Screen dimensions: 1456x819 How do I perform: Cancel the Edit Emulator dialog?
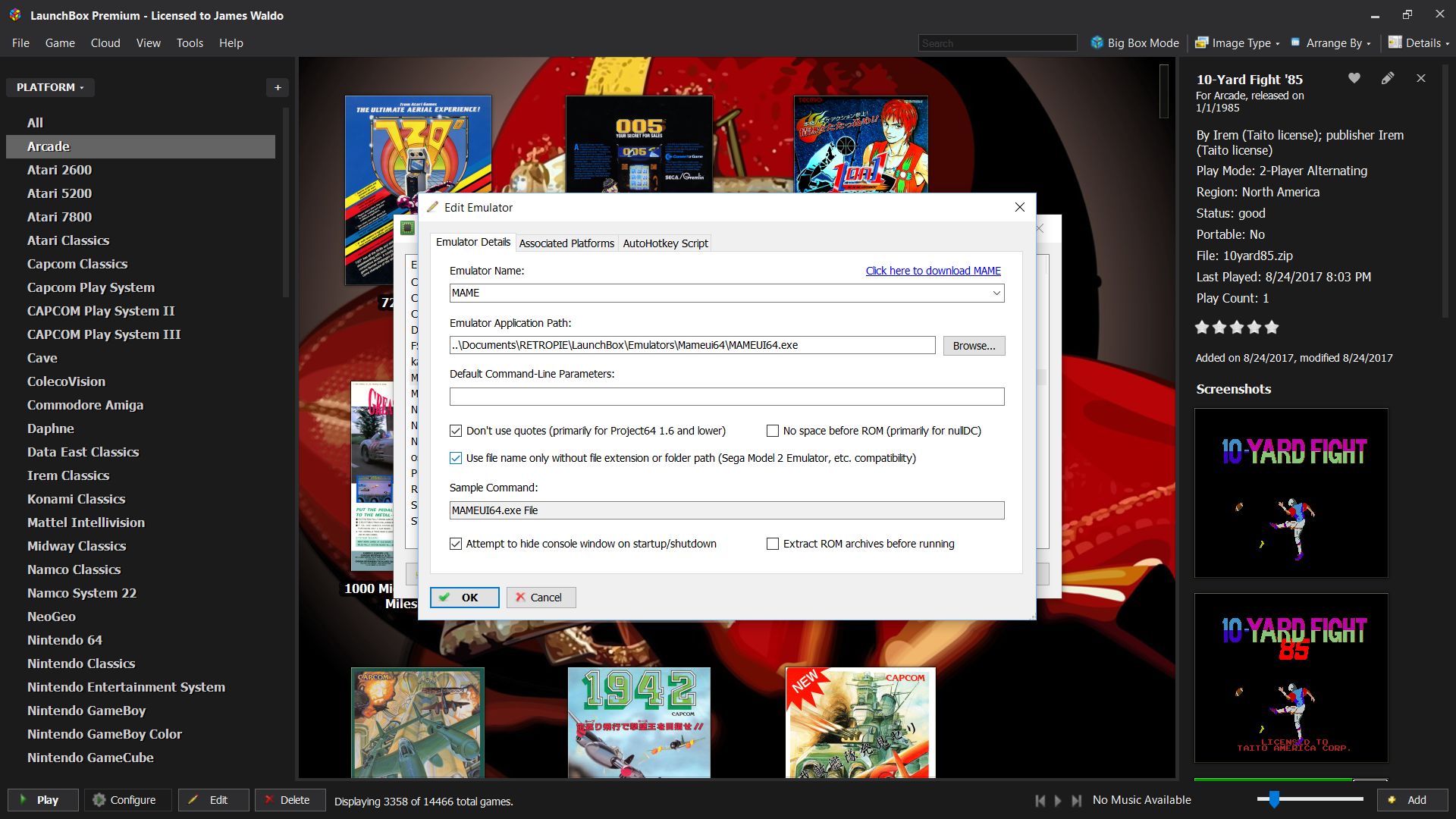point(541,598)
